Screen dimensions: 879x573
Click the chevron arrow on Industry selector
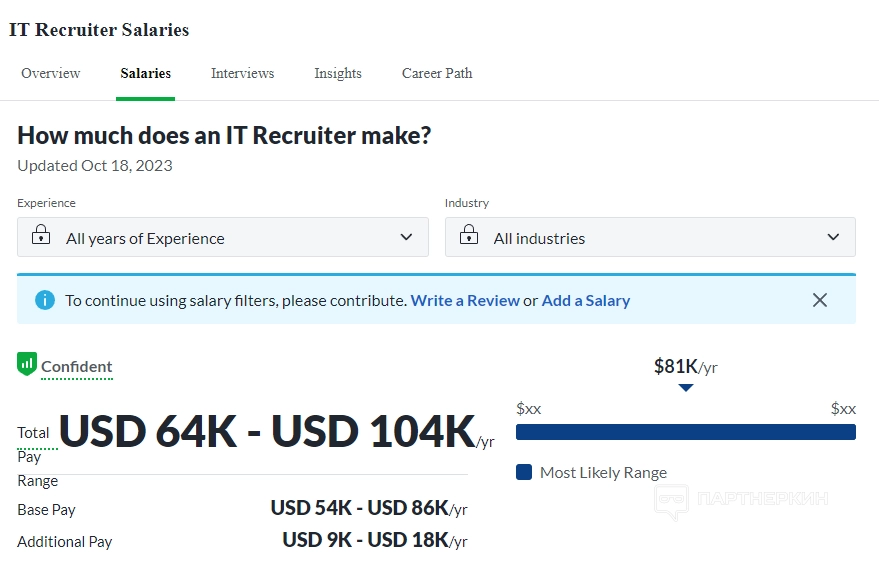point(834,237)
